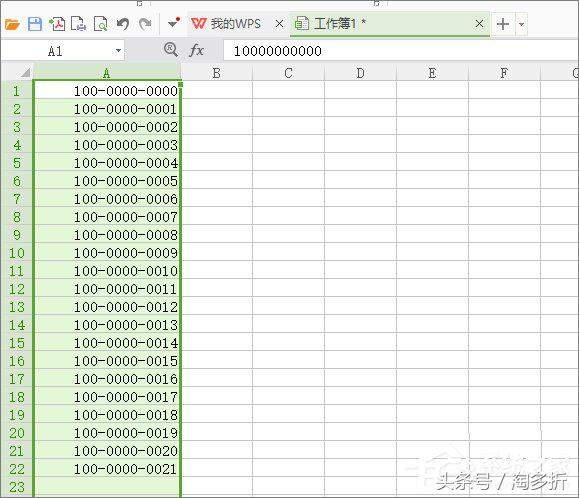
Task: Save the workbook with the floppy disk icon
Action: click(x=35, y=24)
